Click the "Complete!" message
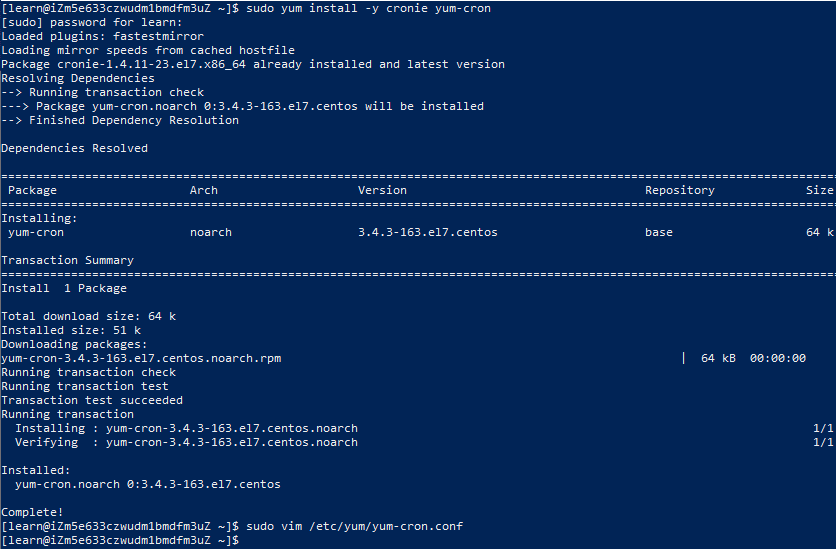Screen dimensions: 836x549 pos(33,512)
